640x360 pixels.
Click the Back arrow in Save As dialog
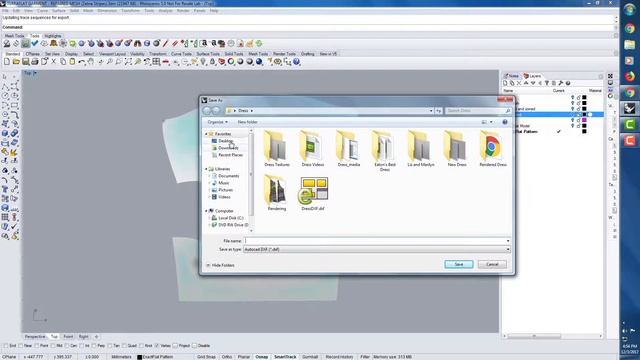(x=207, y=111)
